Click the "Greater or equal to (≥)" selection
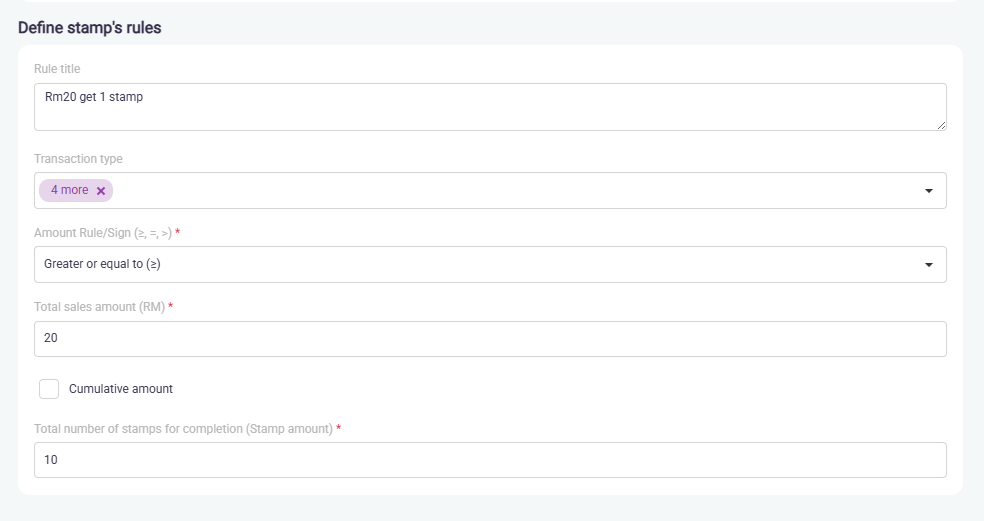The height and width of the screenshot is (521, 984). 103,265
